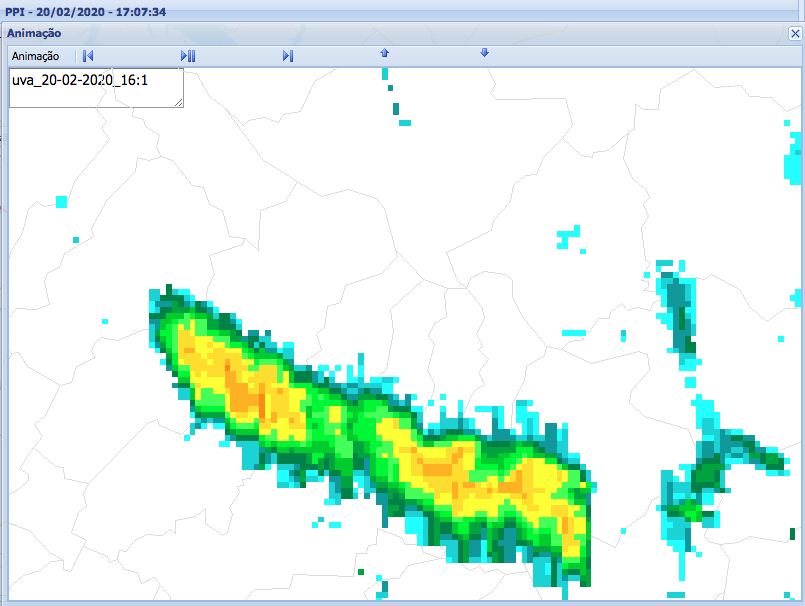
Task: Click the blue up arrow icon
Action: (x=384, y=53)
